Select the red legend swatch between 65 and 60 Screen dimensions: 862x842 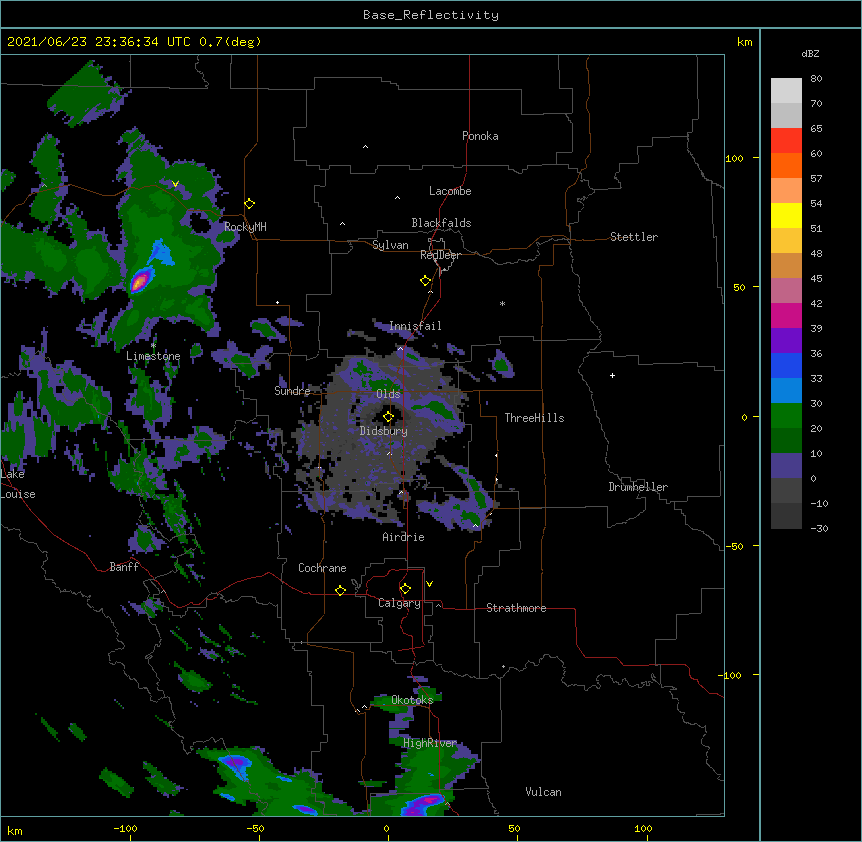(786, 140)
